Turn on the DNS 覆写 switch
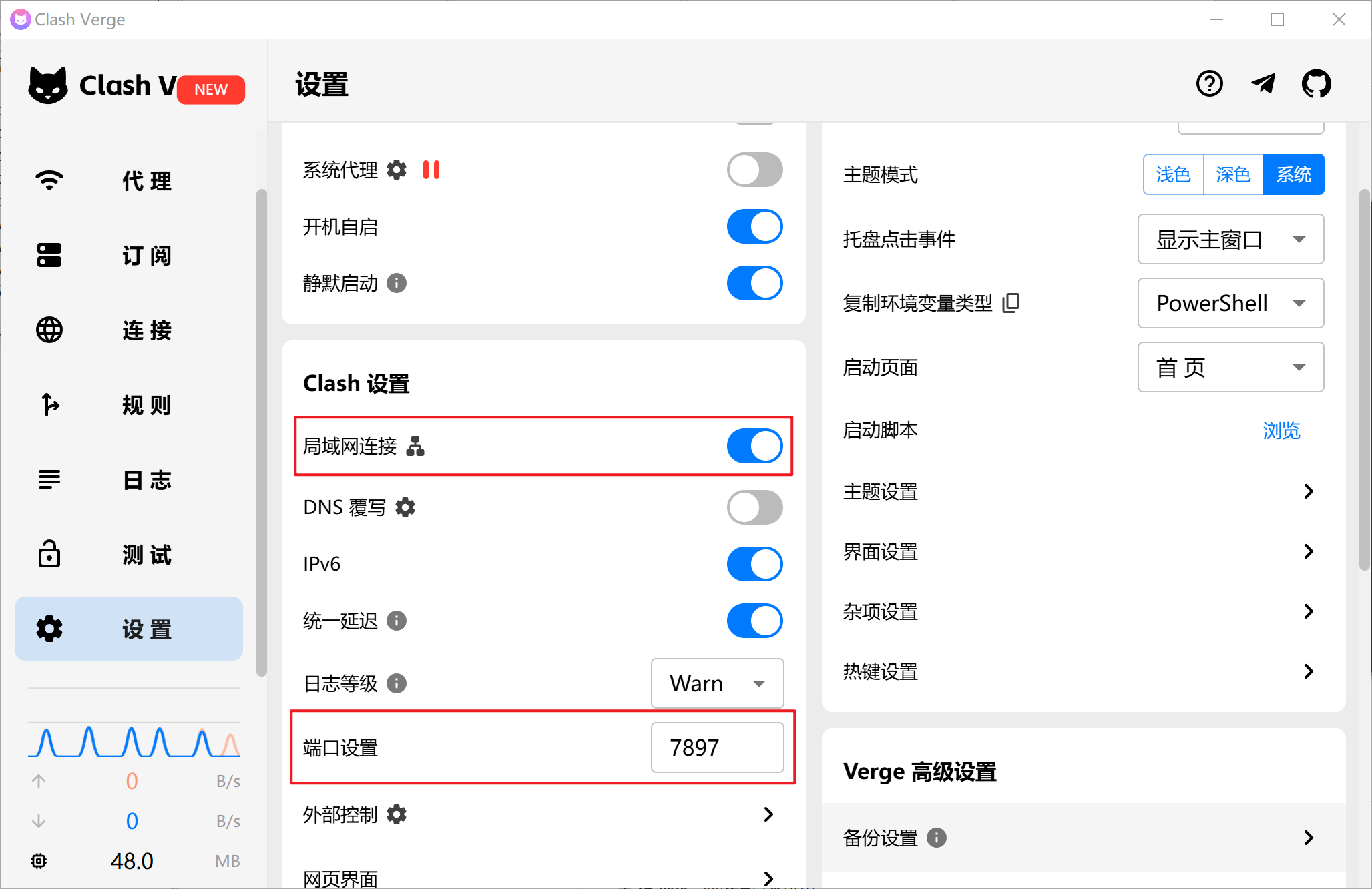The height and width of the screenshot is (889, 1372). click(754, 508)
